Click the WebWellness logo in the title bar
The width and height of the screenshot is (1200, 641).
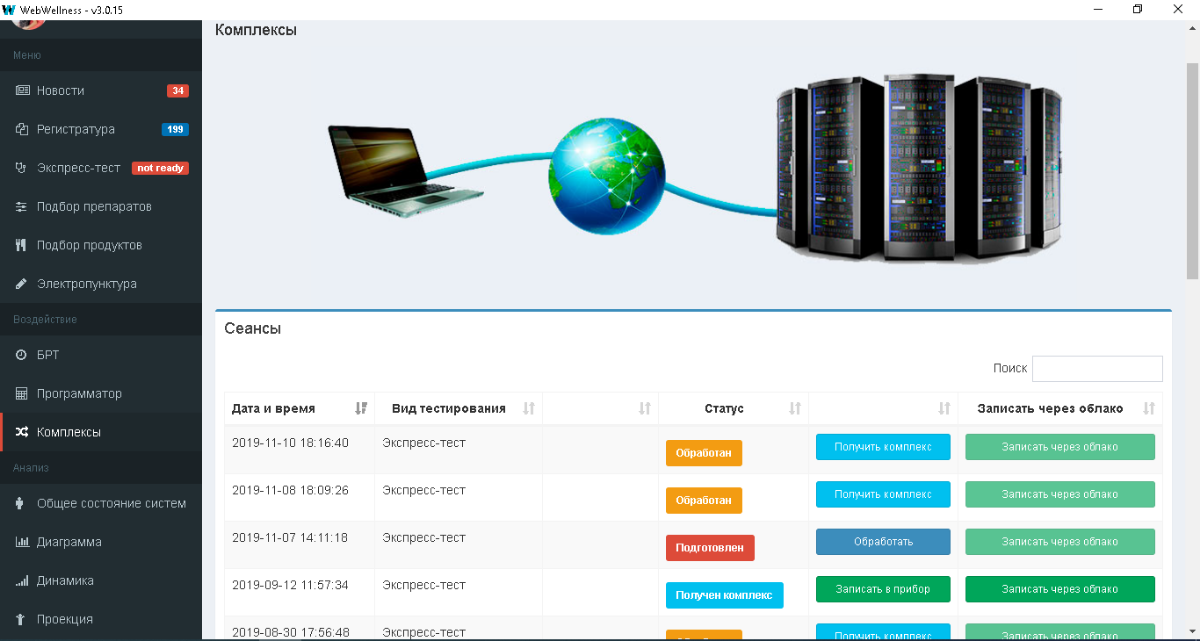10,9
